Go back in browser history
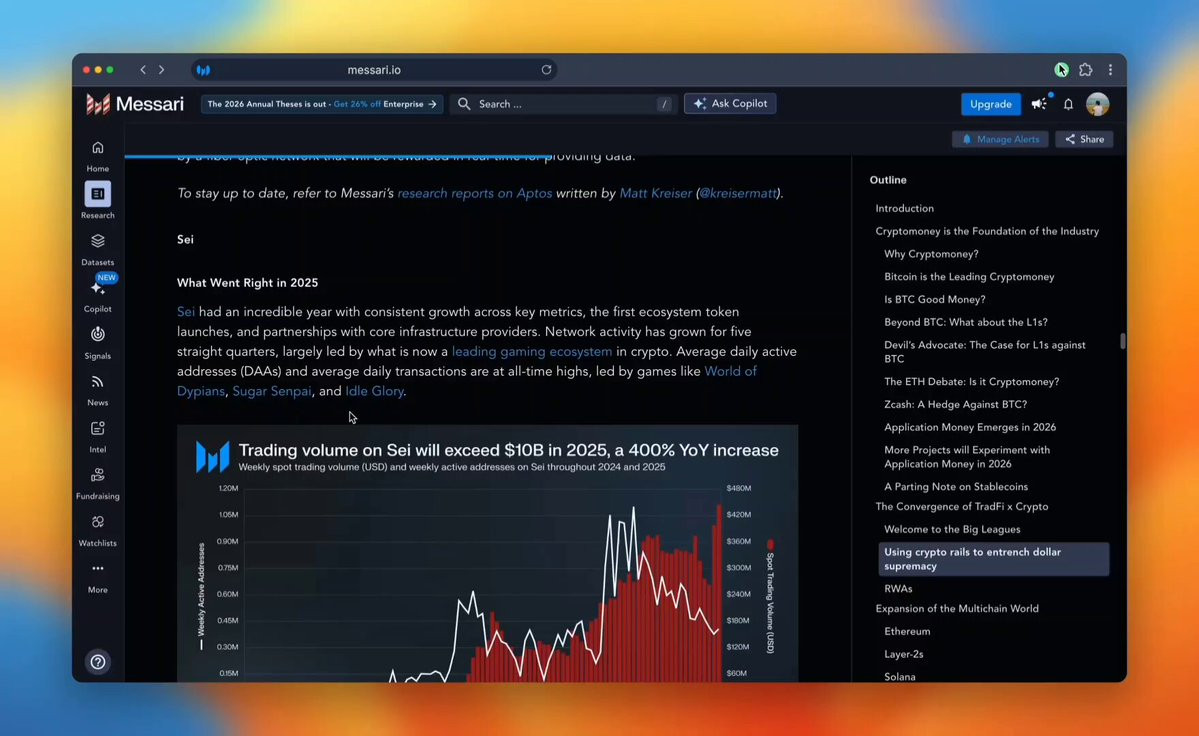1199x736 pixels. tap(143, 70)
